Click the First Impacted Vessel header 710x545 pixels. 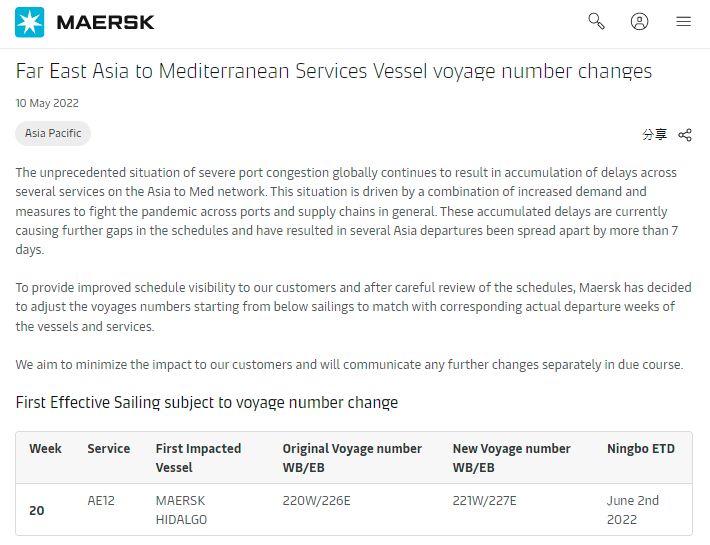198,458
